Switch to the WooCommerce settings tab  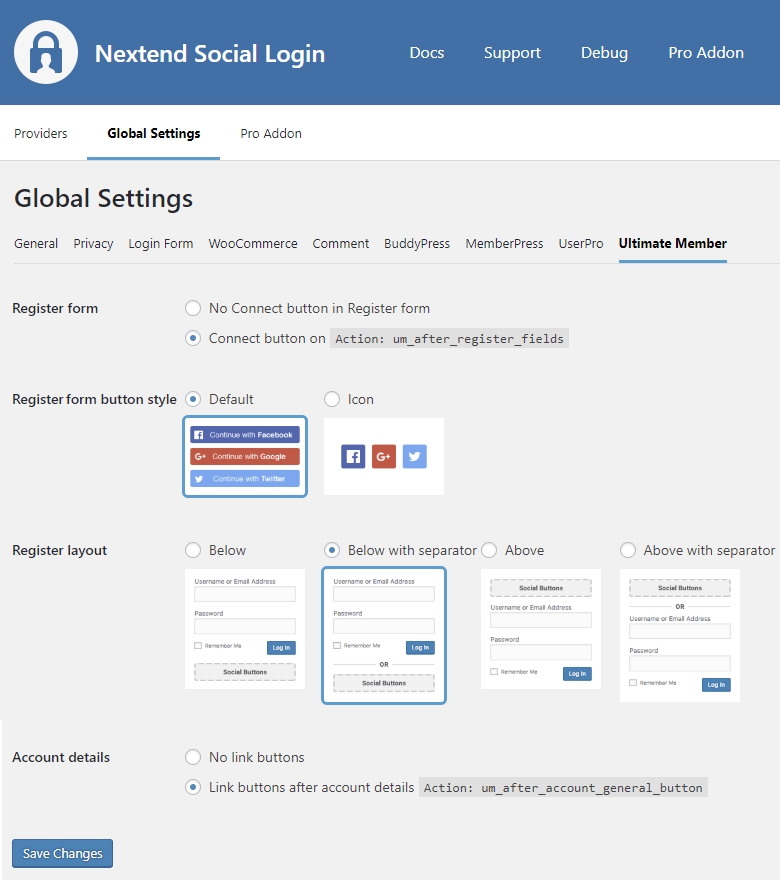253,243
